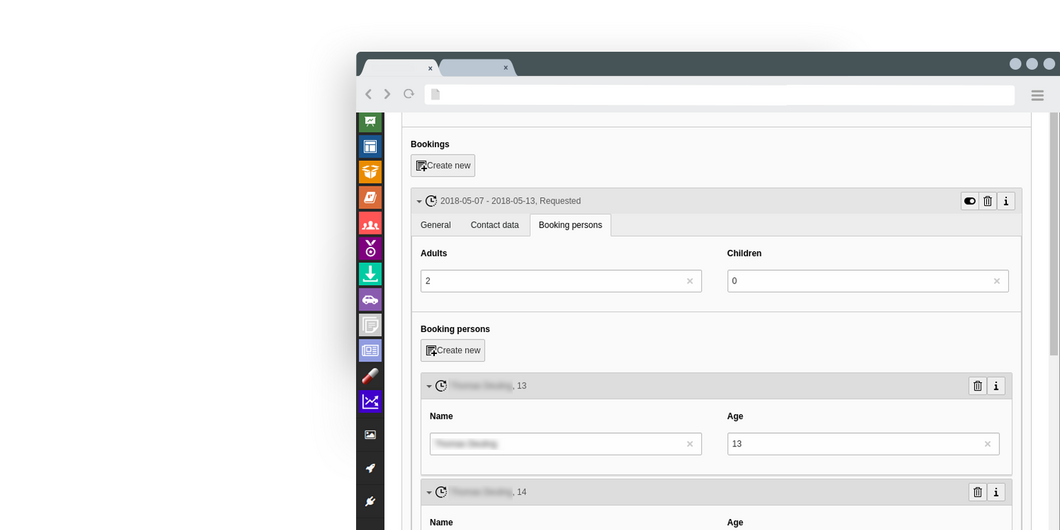
Task: Click the Name field of person aged 13
Action: [x=566, y=444]
